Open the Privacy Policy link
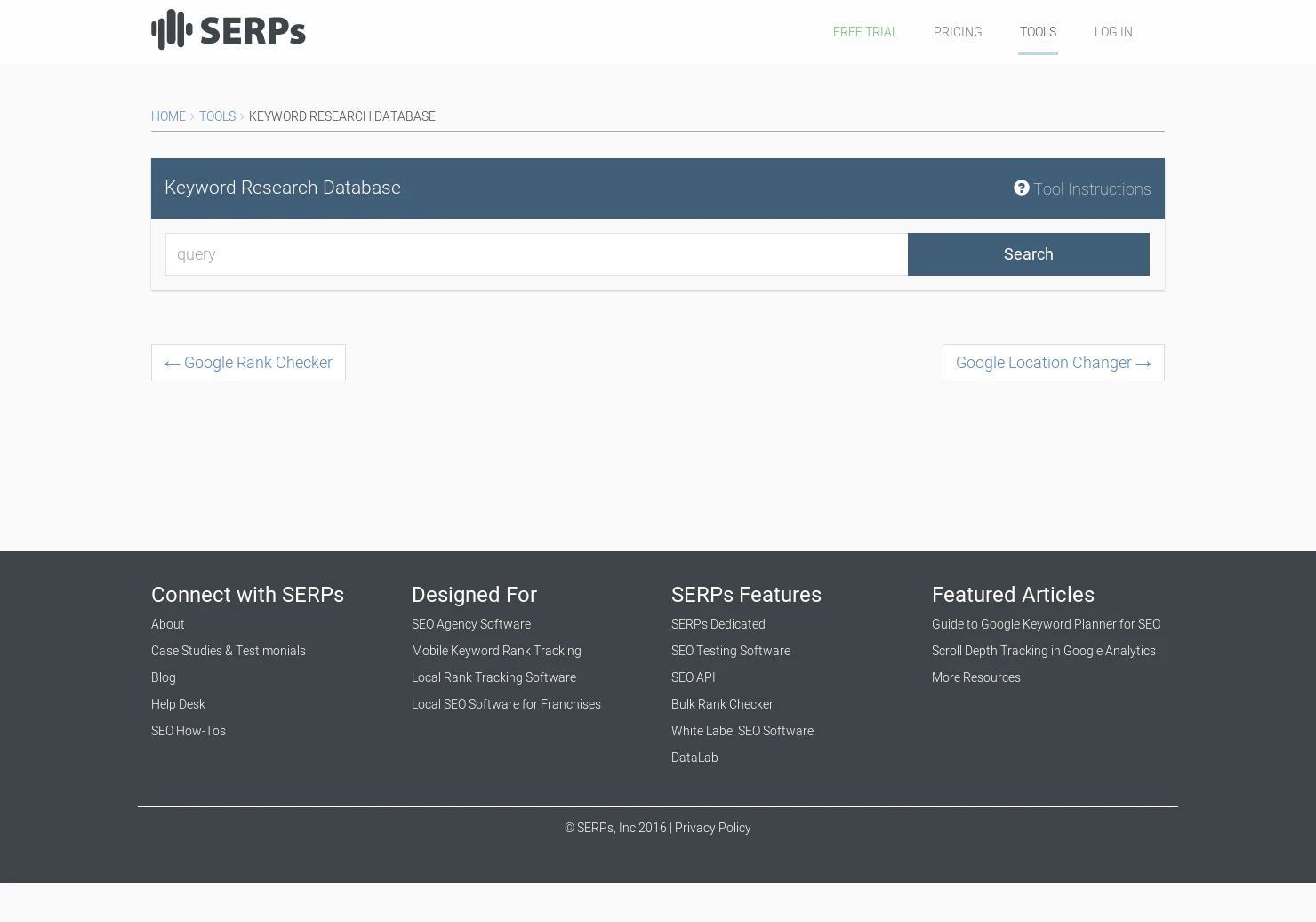Viewport: 1316px width, 922px height. click(x=713, y=828)
